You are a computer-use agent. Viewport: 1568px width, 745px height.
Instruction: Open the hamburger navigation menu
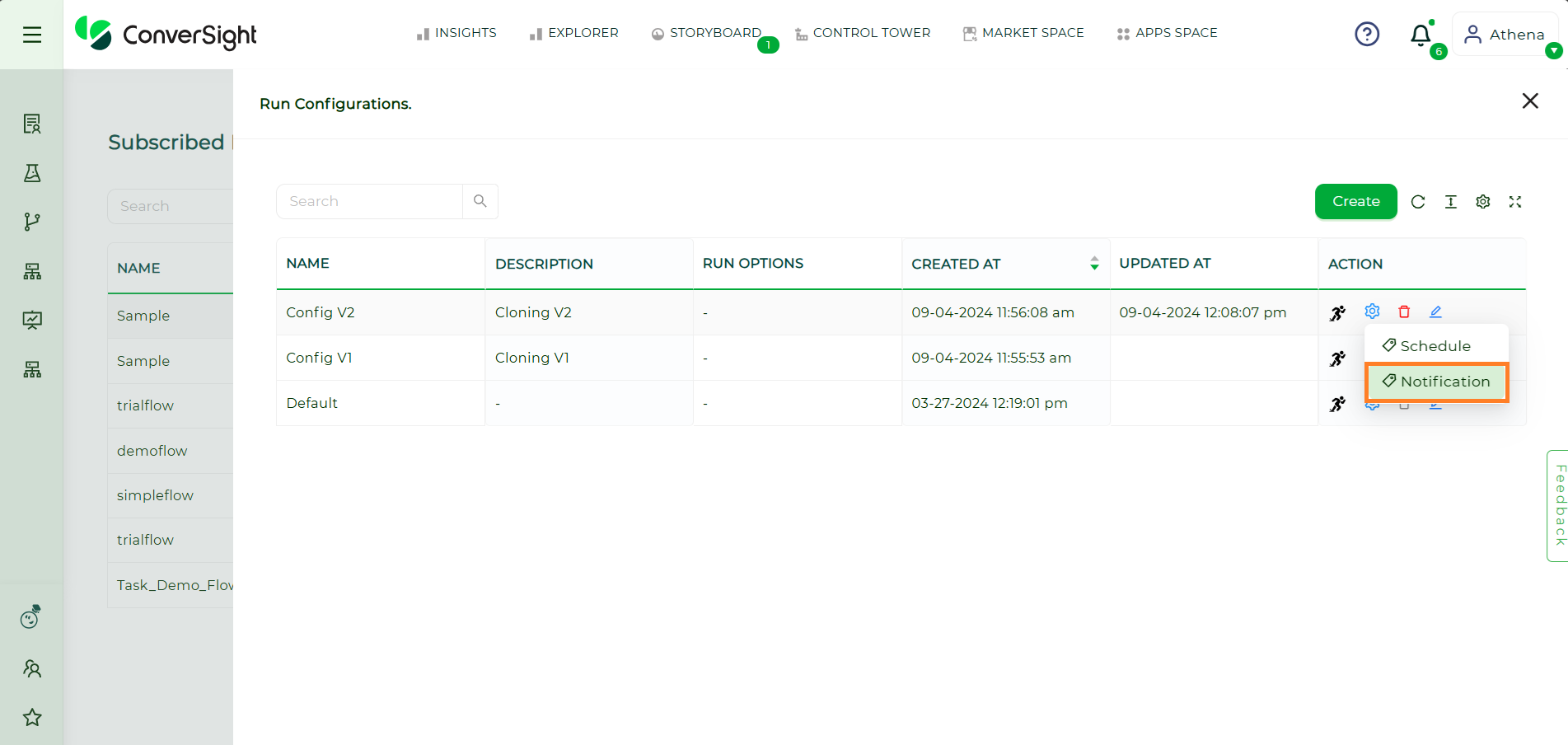tap(32, 35)
